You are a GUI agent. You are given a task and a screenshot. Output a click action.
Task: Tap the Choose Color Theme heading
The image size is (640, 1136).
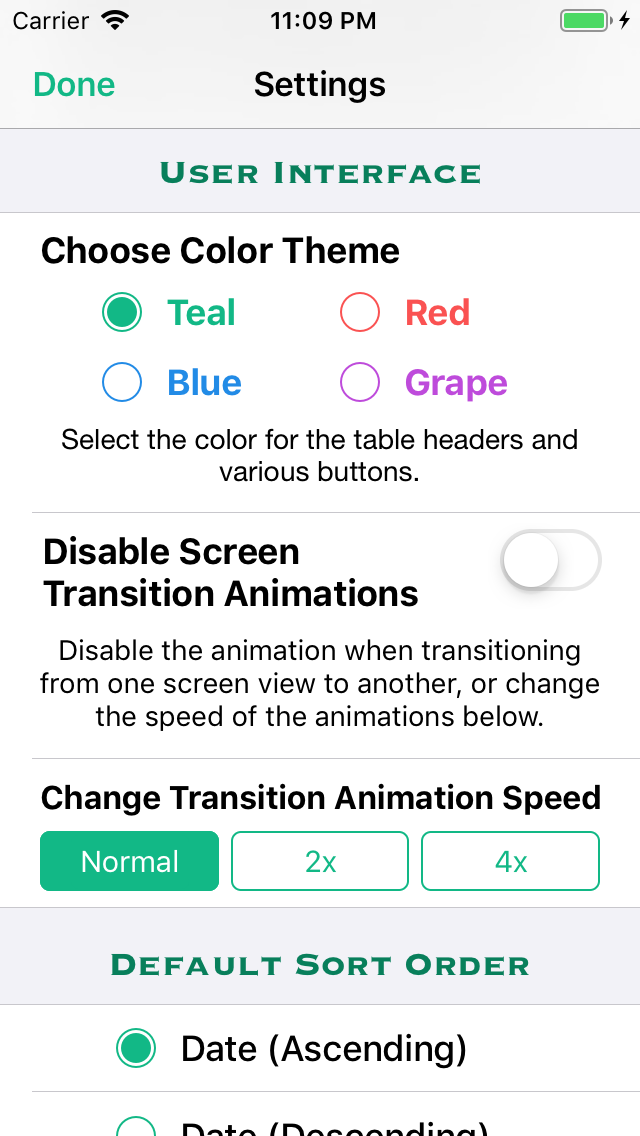pyautogui.click(x=220, y=251)
